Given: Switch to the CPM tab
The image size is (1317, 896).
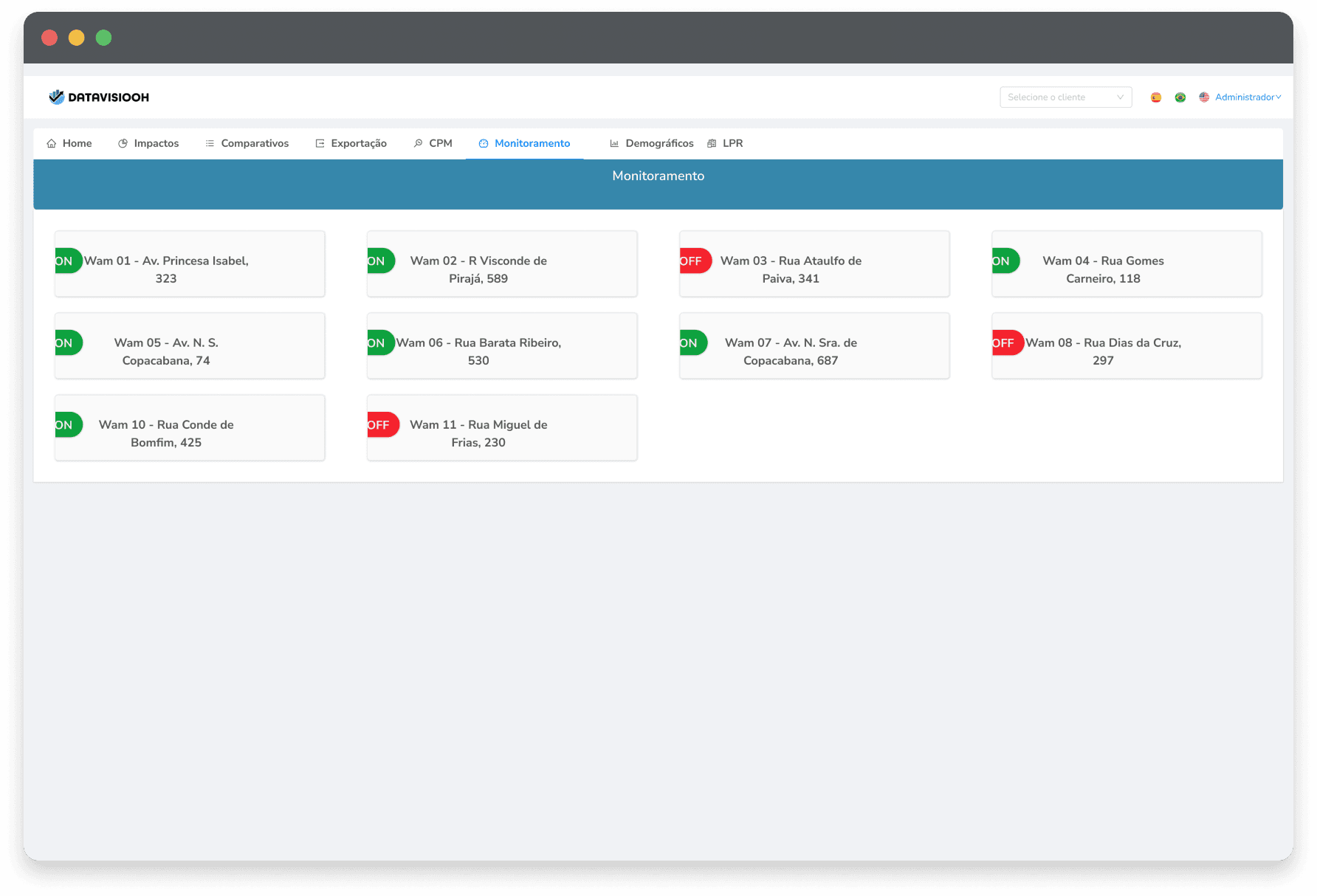Looking at the screenshot, I should point(433,144).
